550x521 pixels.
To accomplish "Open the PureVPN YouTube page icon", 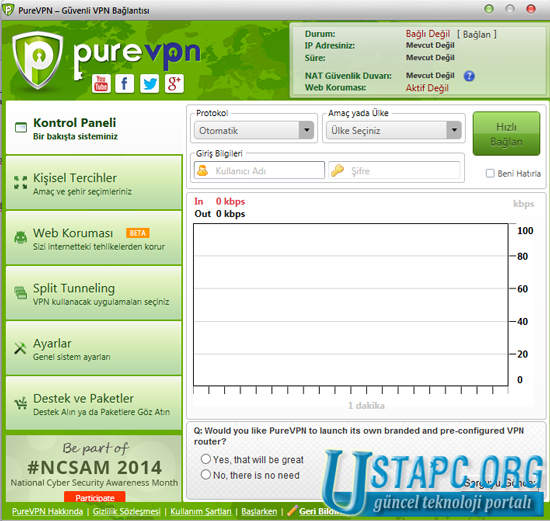I will point(101,84).
